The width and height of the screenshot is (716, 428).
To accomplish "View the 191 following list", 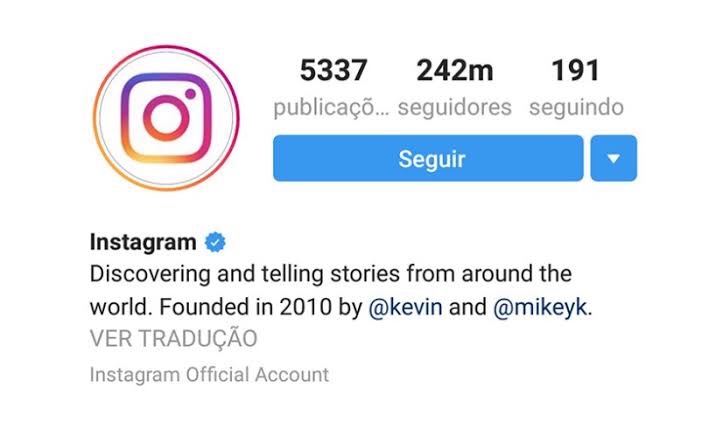I will (x=575, y=71).
